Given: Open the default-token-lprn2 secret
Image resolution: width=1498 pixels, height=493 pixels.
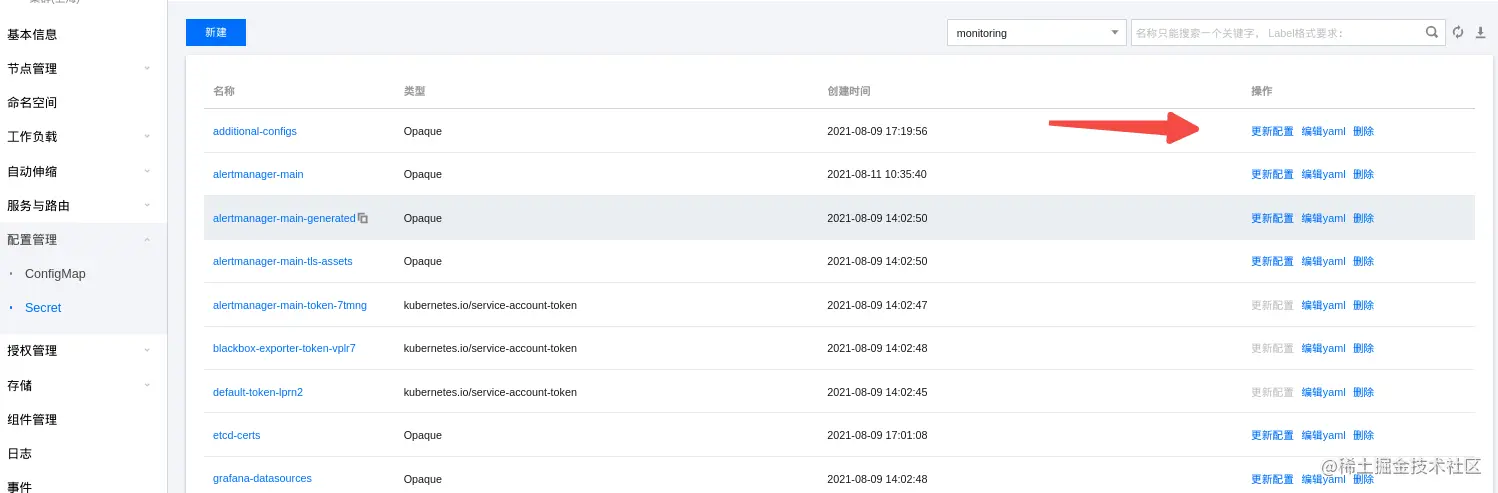Looking at the screenshot, I should click(x=258, y=392).
